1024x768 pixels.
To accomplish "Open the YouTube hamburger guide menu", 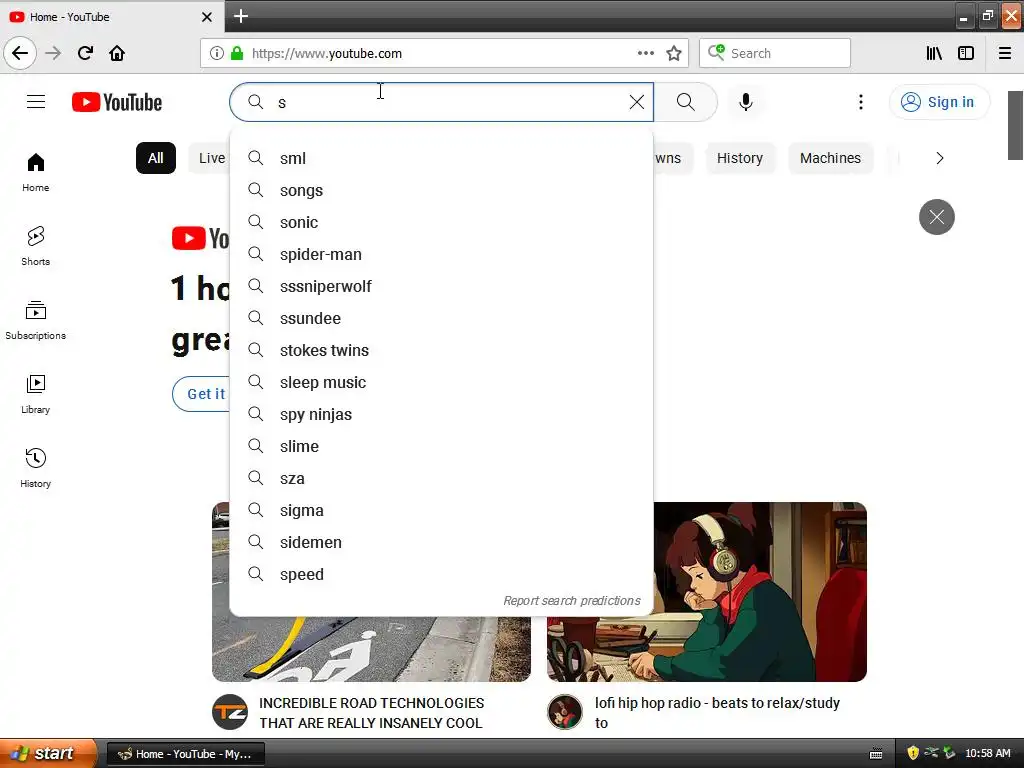I will click(36, 102).
